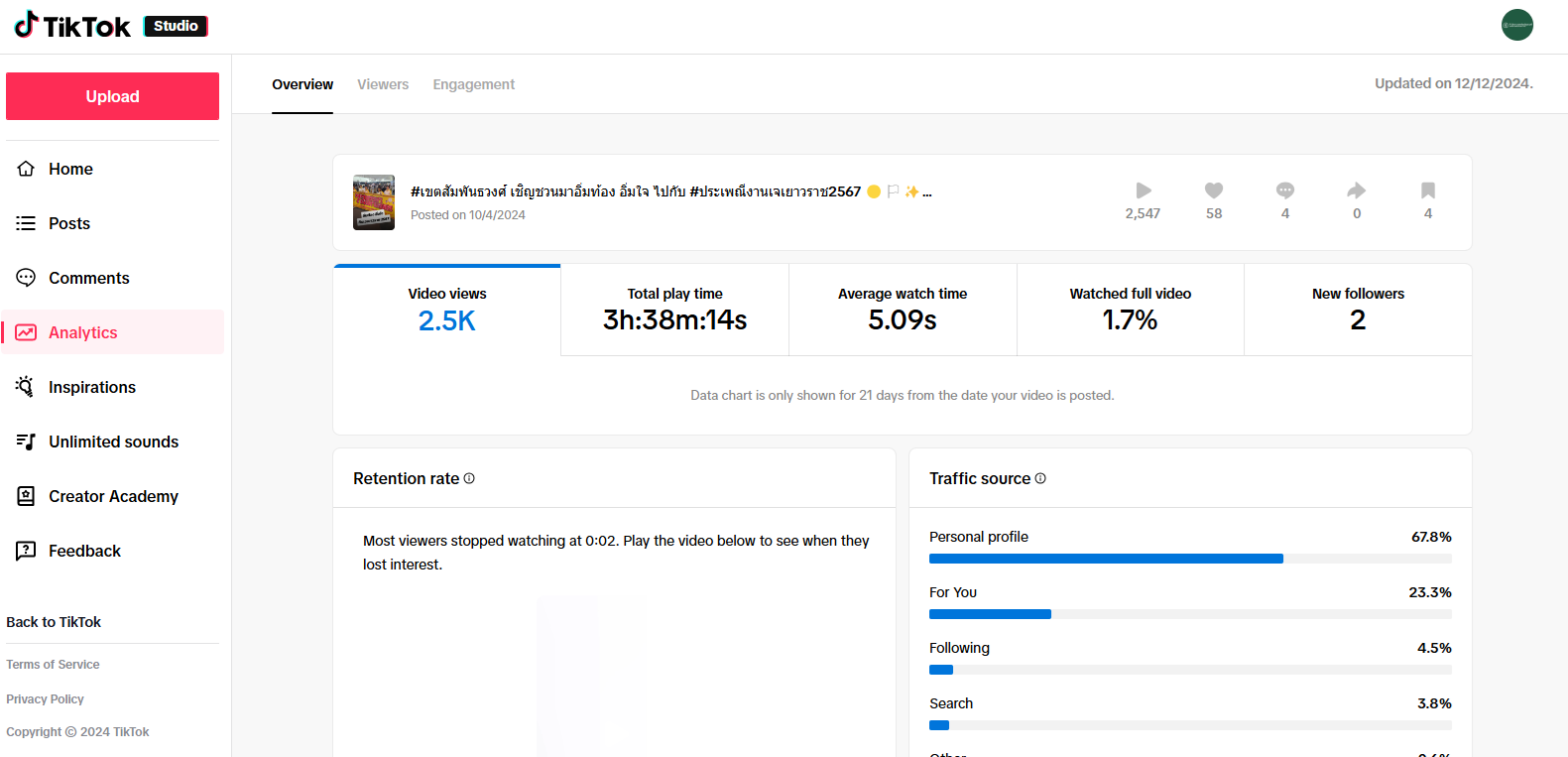Open Comments in the sidebar

point(88,279)
